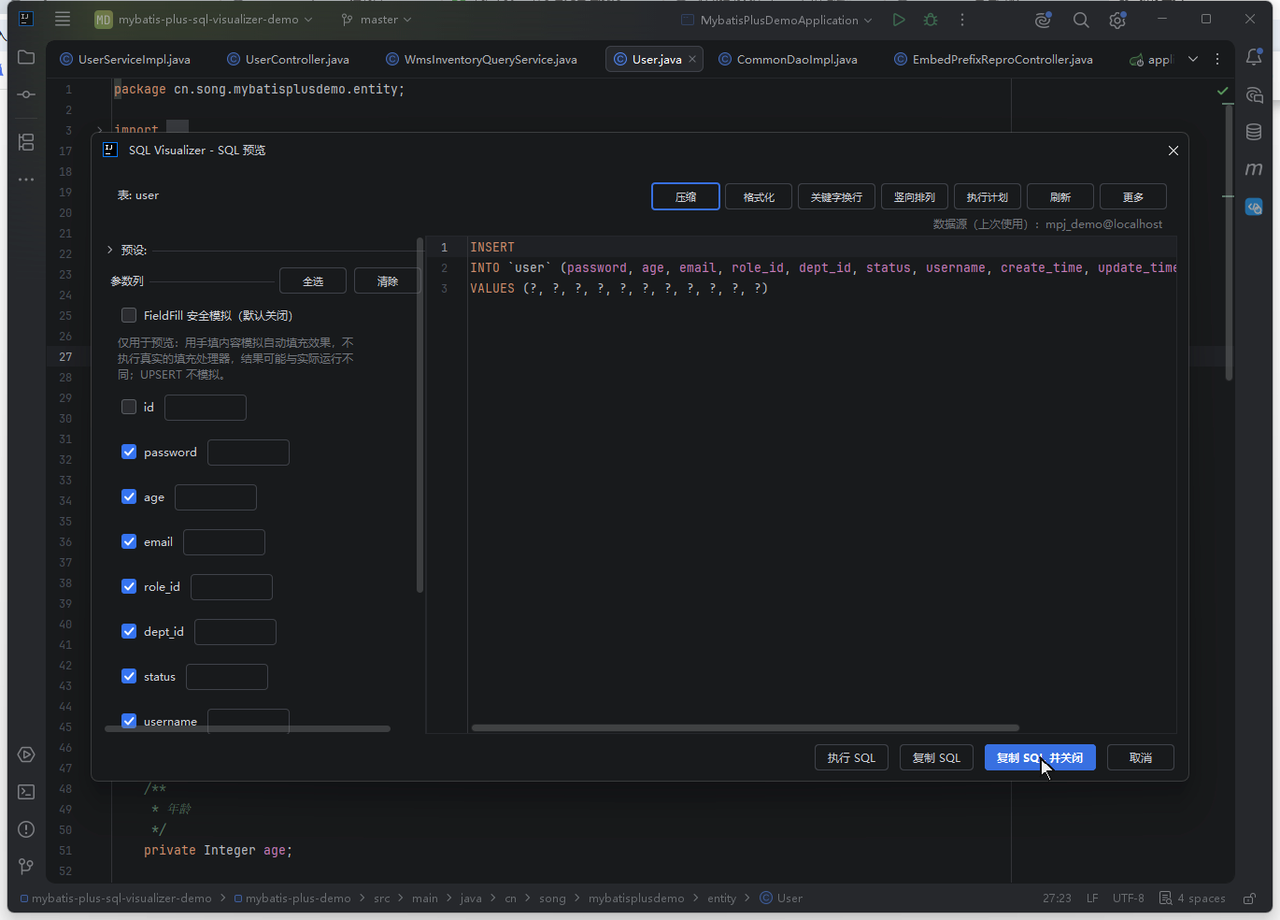Open the Terminal tool window icon

tap(26, 792)
